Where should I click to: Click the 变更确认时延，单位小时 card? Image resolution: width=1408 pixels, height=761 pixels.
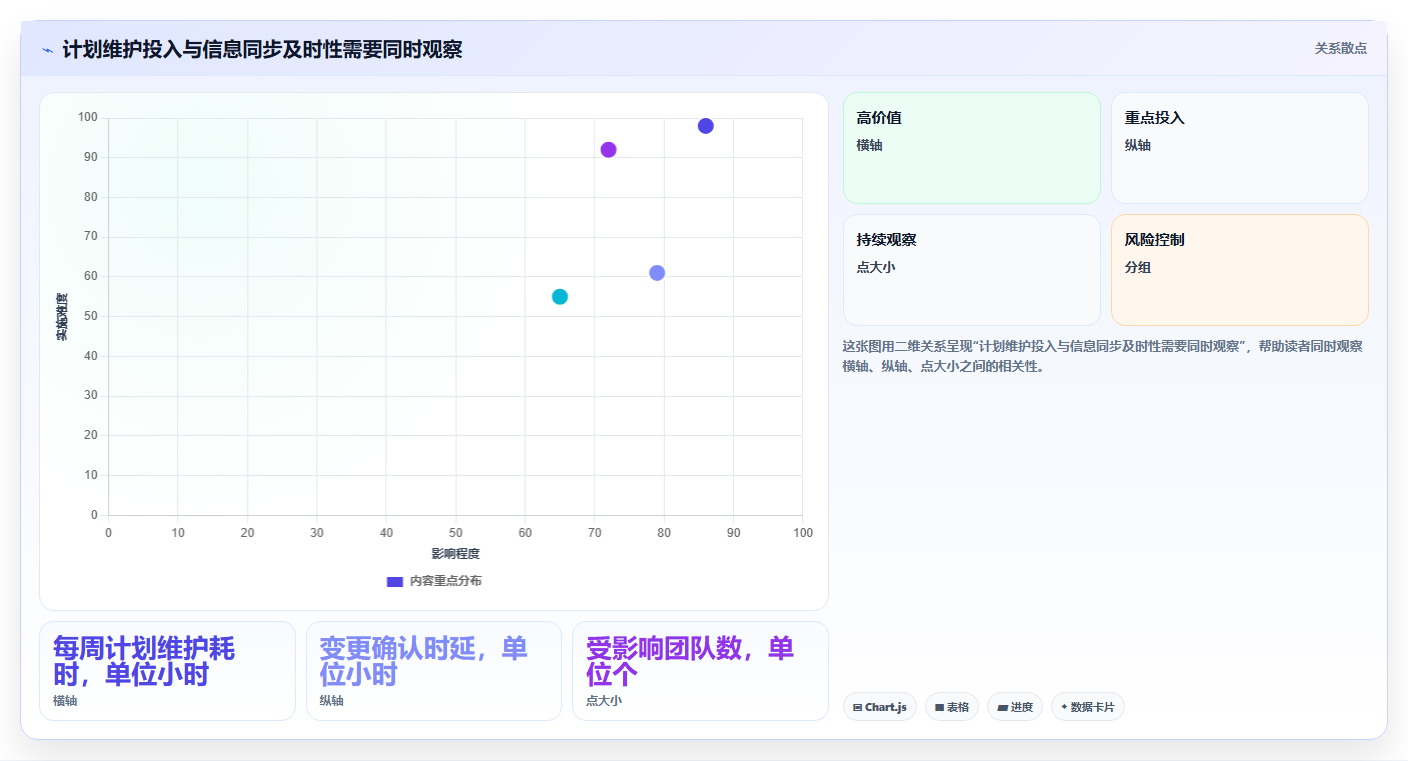tap(434, 671)
